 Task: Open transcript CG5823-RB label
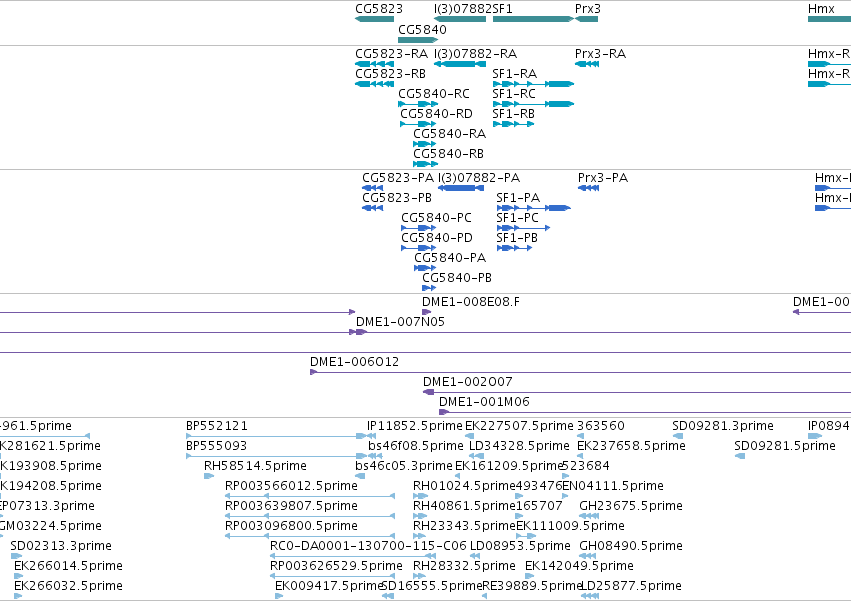[390, 74]
